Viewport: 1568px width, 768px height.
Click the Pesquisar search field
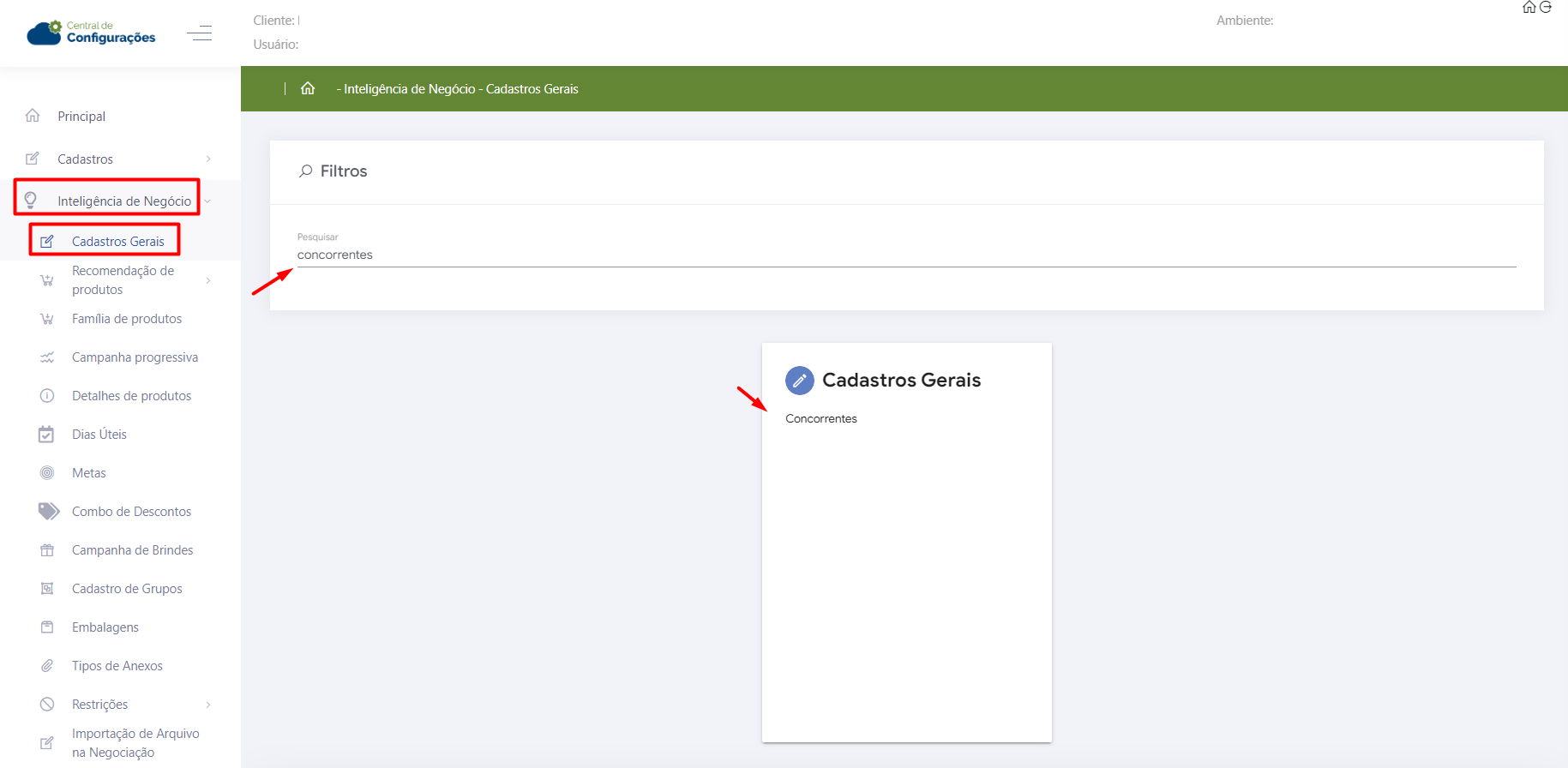[906, 255]
